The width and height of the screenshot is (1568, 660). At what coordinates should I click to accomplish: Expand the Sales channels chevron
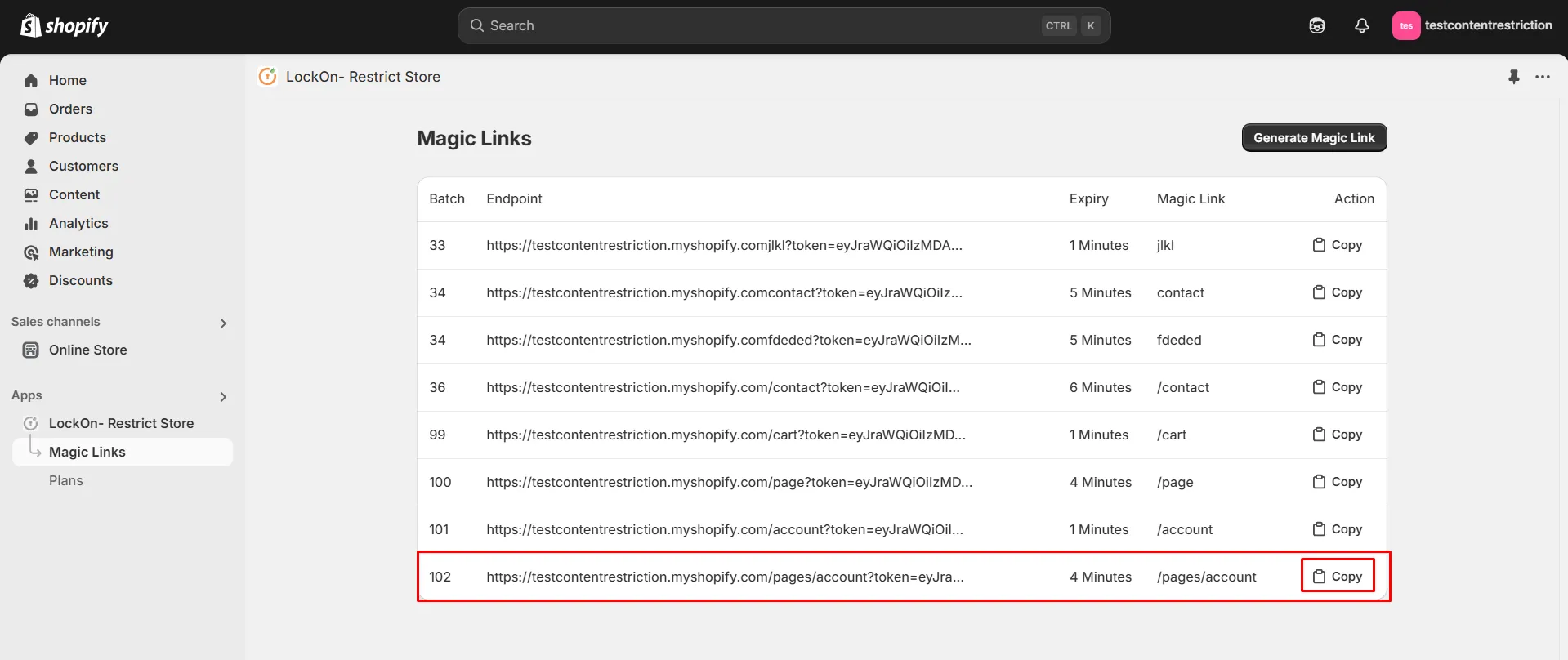click(x=223, y=323)
